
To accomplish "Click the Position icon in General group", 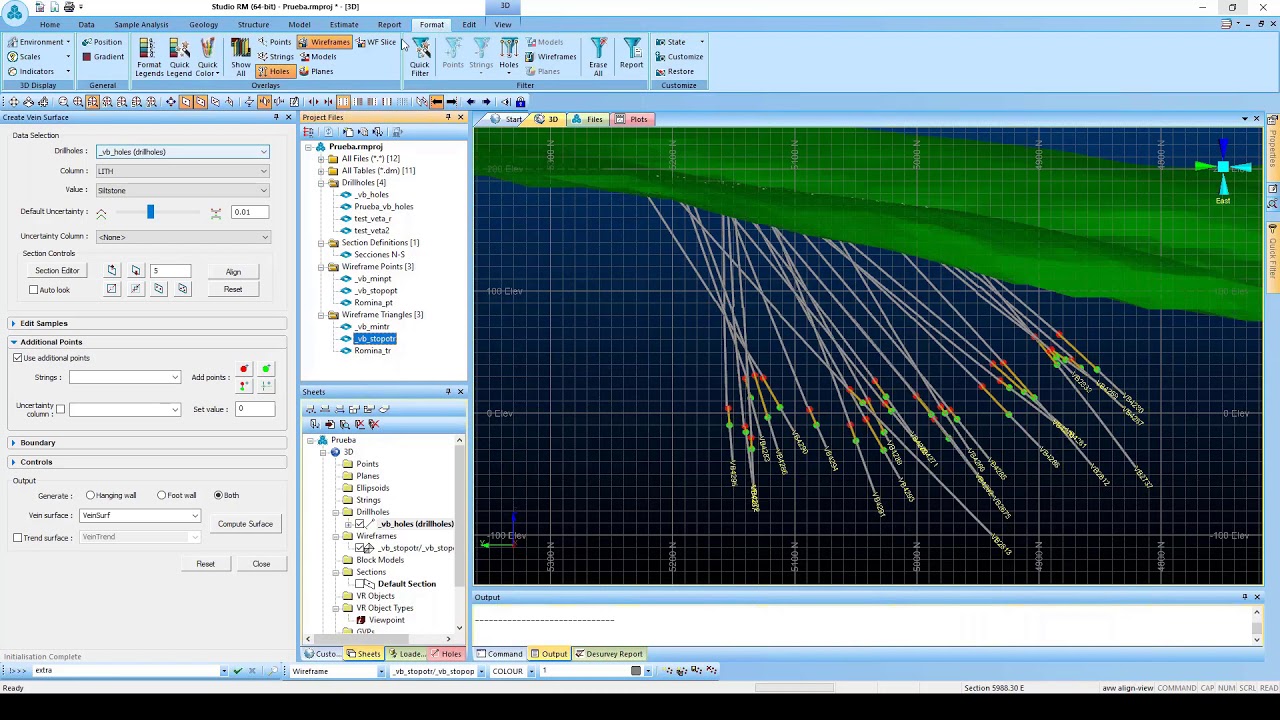I will point(102,42).
